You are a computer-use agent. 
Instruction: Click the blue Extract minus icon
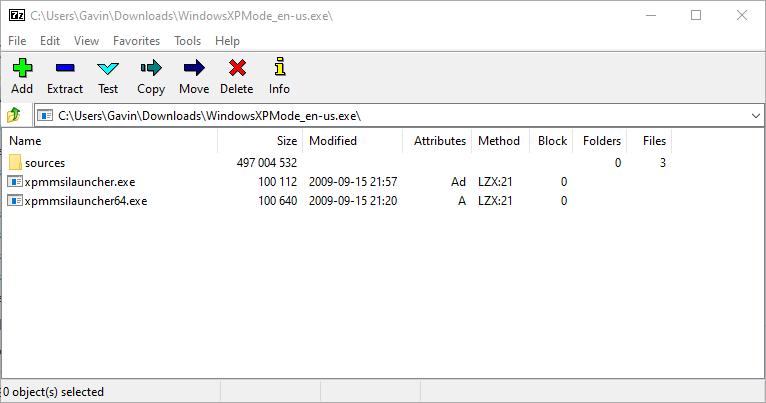tap(65, 68)
